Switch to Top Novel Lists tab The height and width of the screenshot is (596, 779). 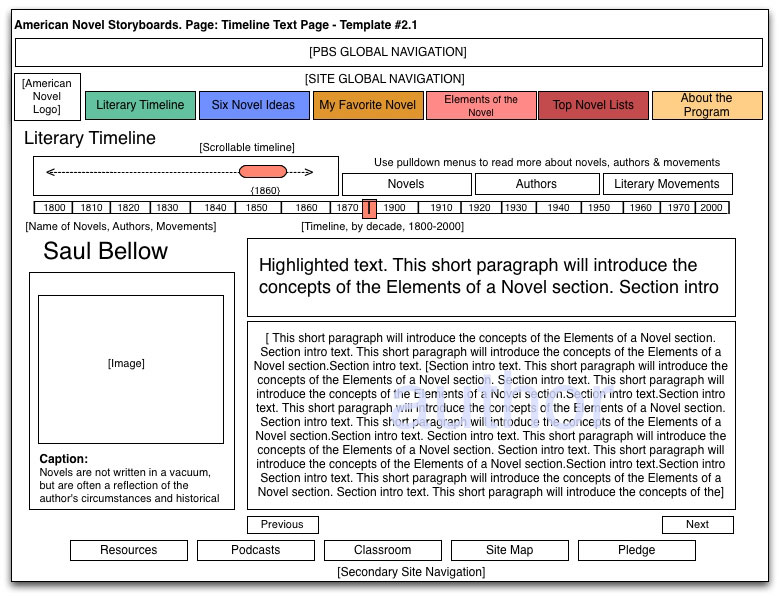click(593, 105)
